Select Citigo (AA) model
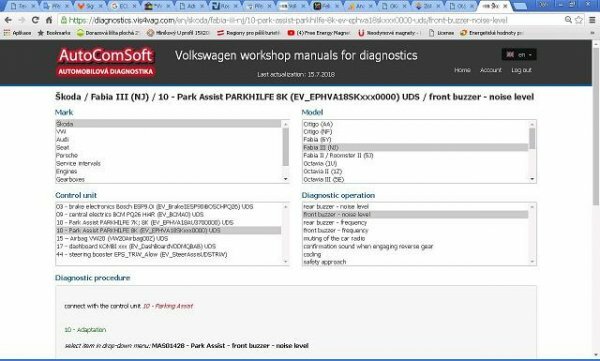The width and height of the screenshot is (600, 361). click(415, 124)
